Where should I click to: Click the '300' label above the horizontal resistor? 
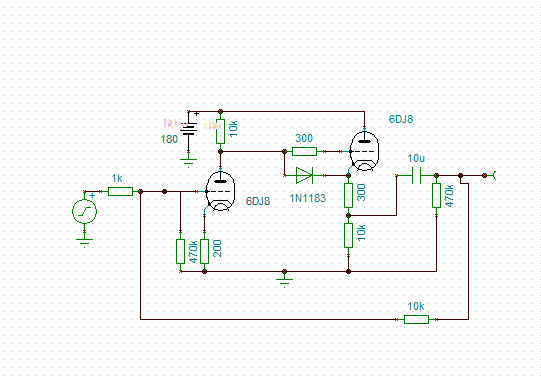304,138
